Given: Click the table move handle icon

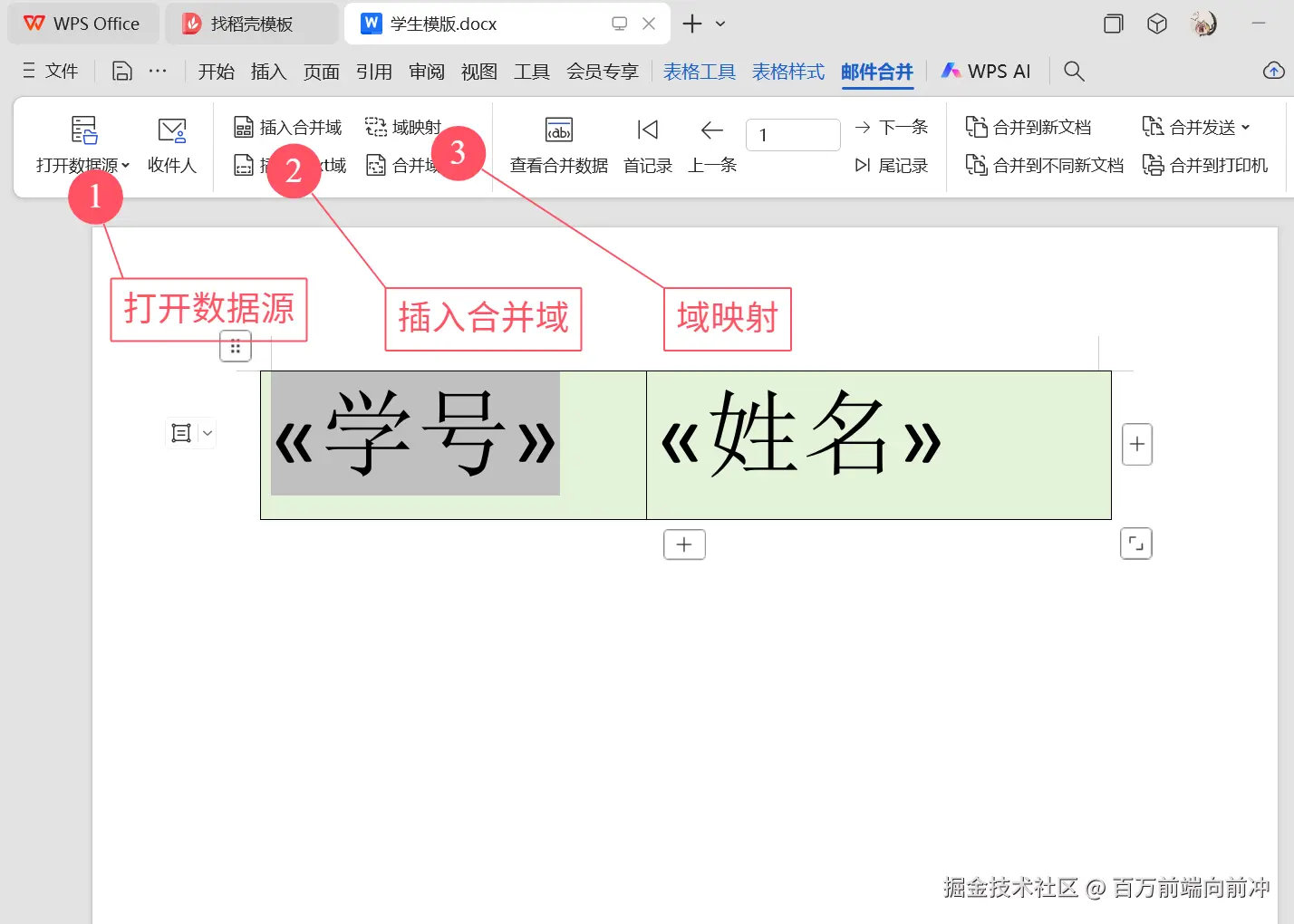Looking at the screenshot, I should coord(236,347).
